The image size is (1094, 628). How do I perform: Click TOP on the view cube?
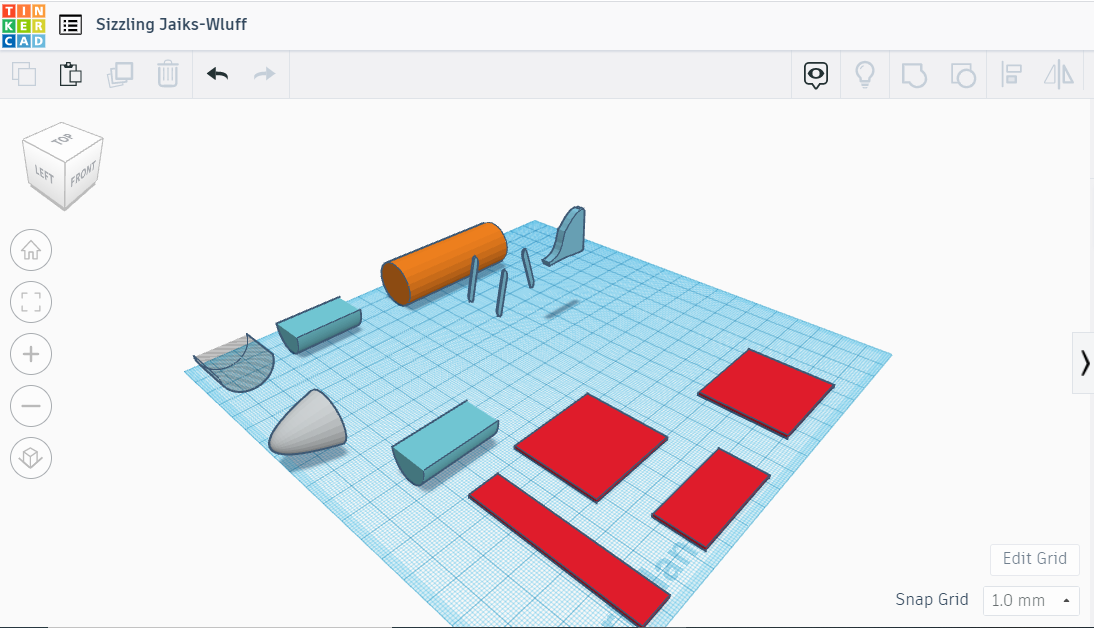[62, 140]
